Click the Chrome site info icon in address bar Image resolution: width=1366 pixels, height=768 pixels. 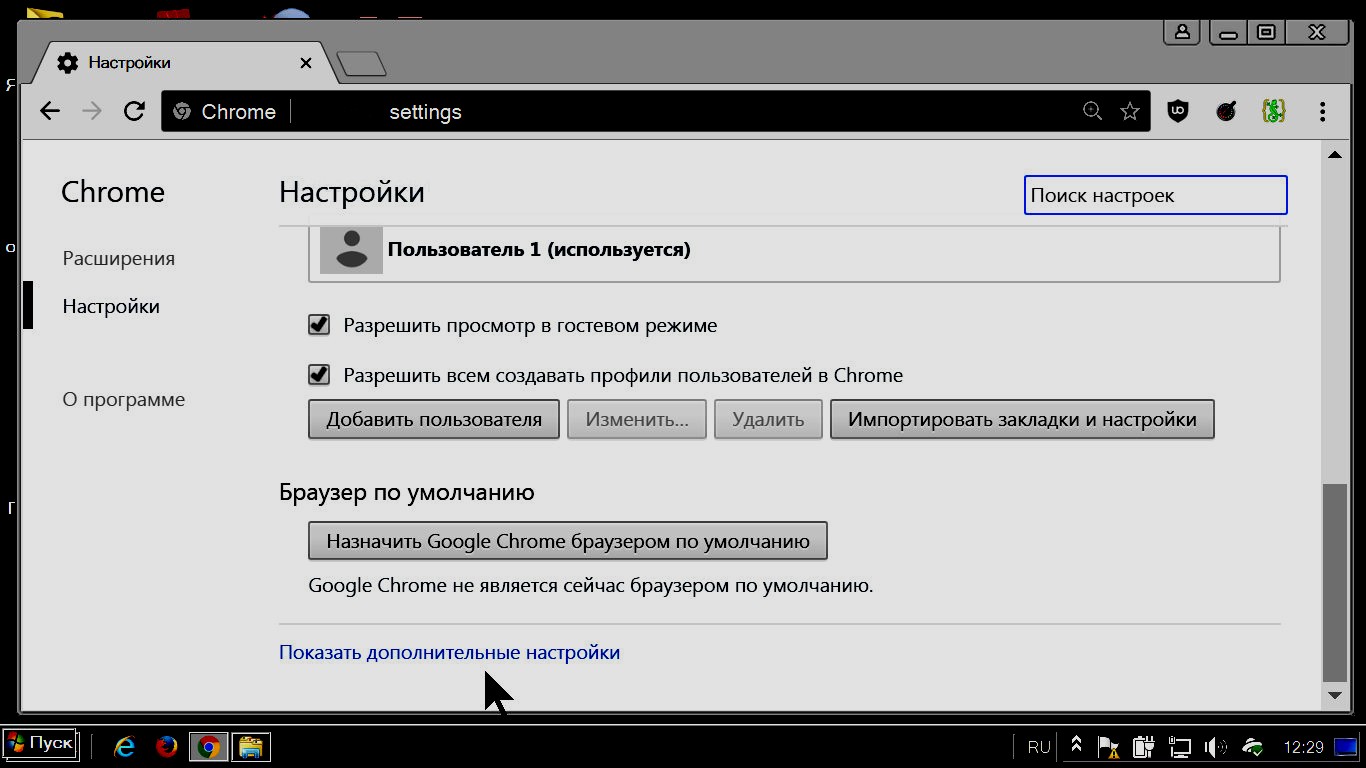182,112
